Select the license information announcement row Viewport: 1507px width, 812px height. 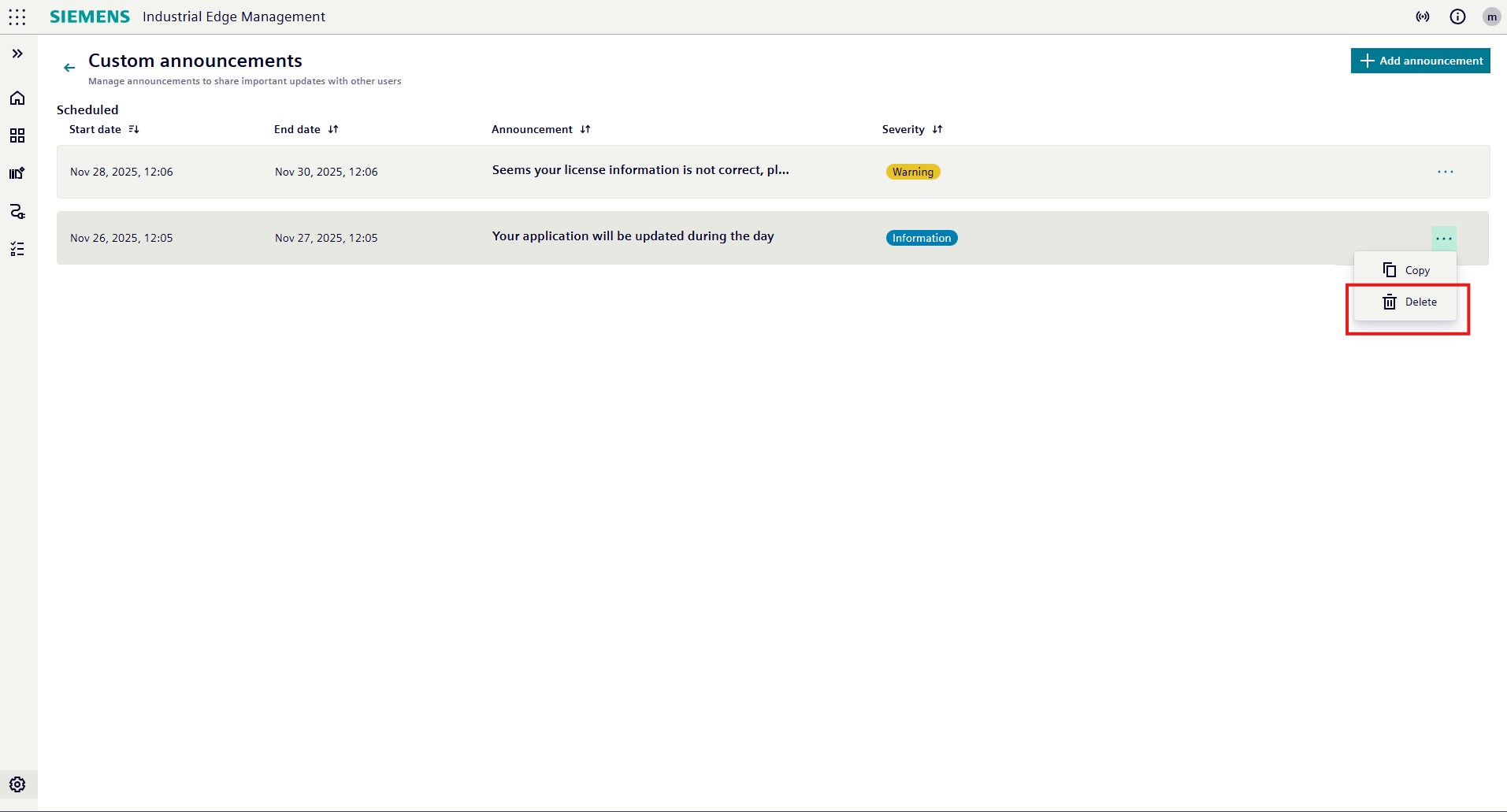click(x=640, y=171)
